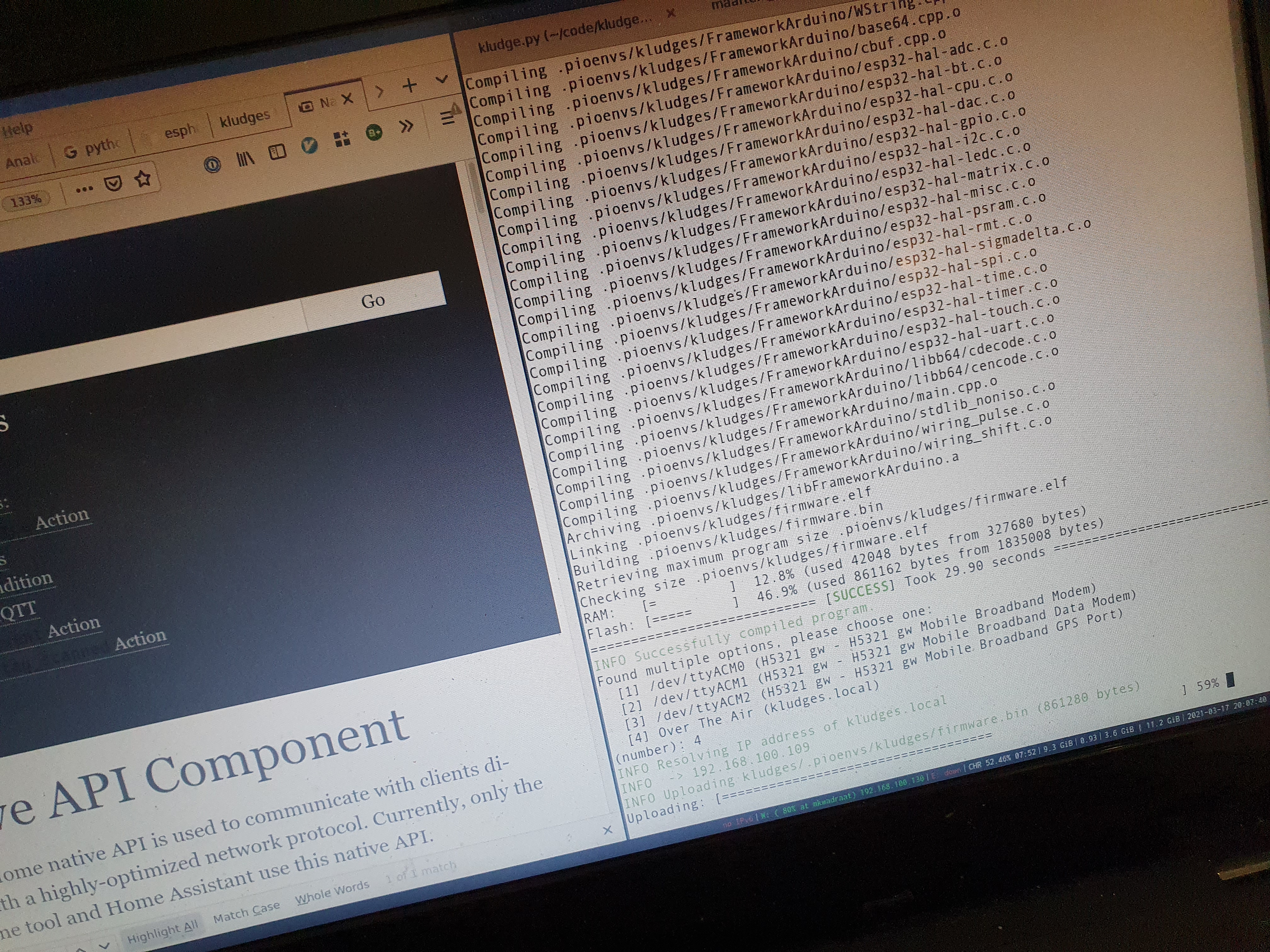Click the green round extension icon
1270x952 pixels.
pos(374,133)
